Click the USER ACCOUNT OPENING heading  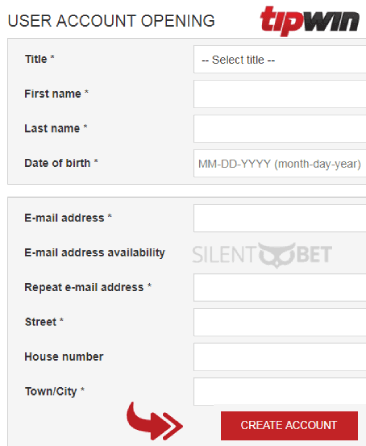pyautogui.click(x=111, y=21)
